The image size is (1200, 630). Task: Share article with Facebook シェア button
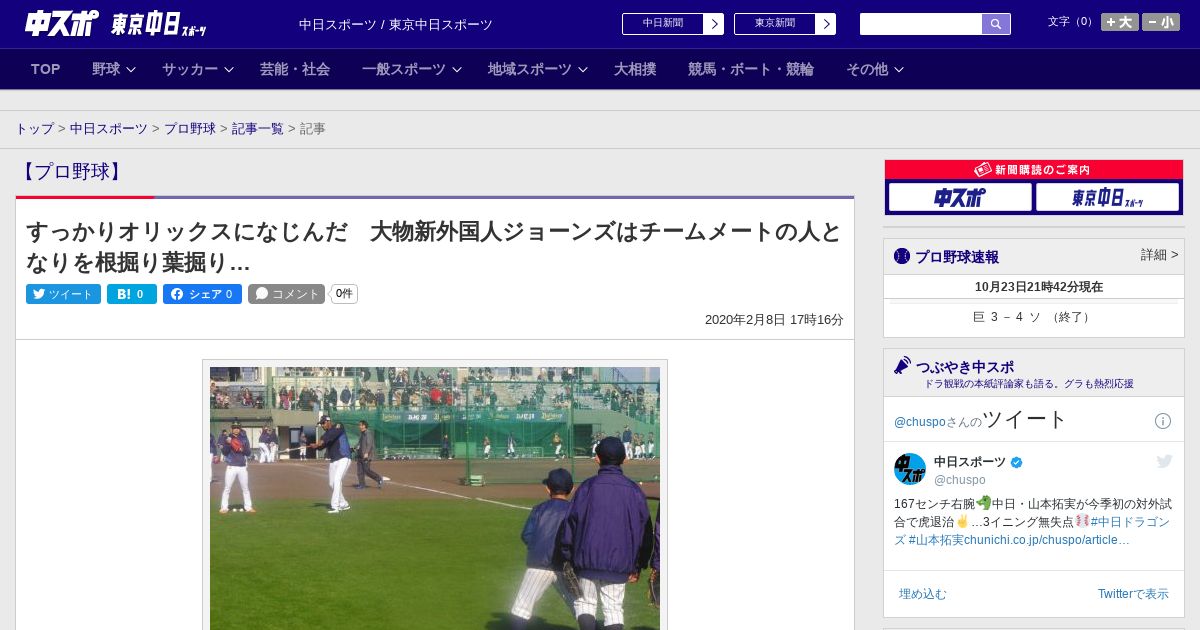[x=202, y=294]
